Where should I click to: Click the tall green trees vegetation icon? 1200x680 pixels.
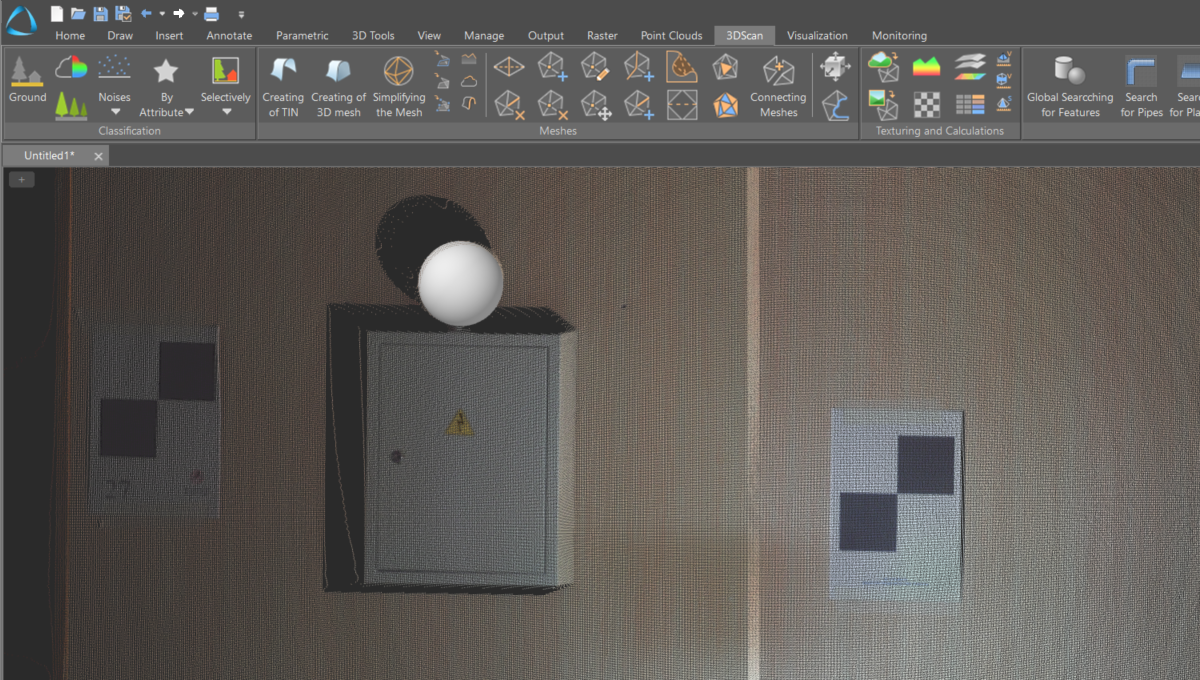70,104
